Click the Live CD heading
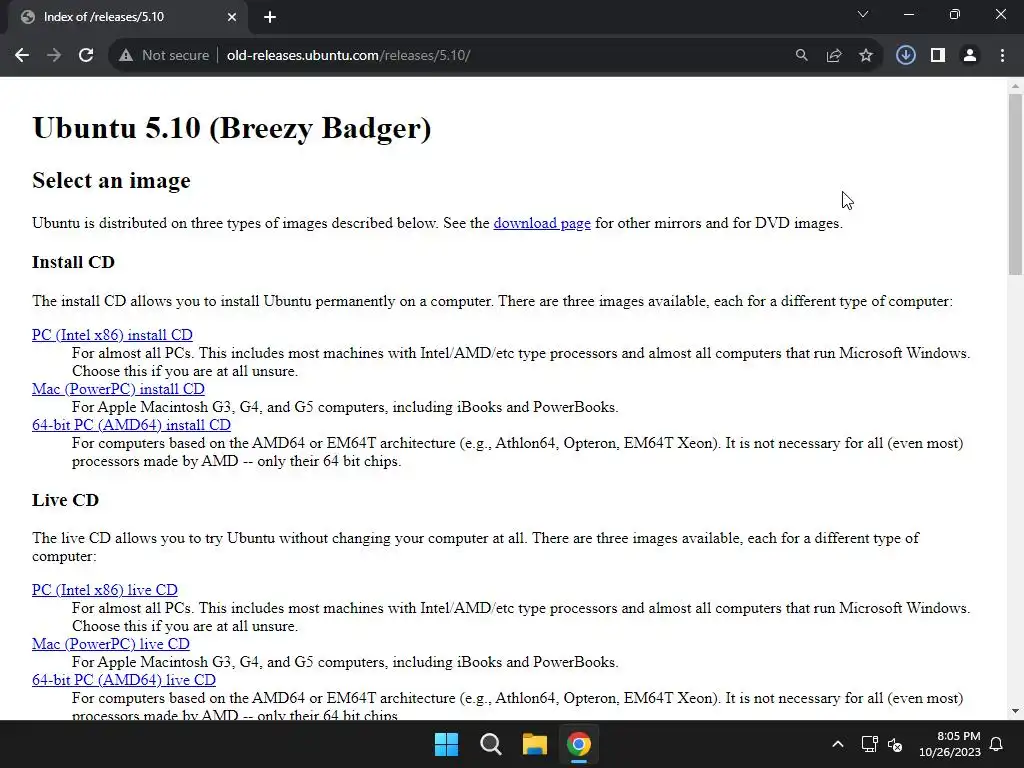This screenshot has width=1024, height=768. click(65, 500)
